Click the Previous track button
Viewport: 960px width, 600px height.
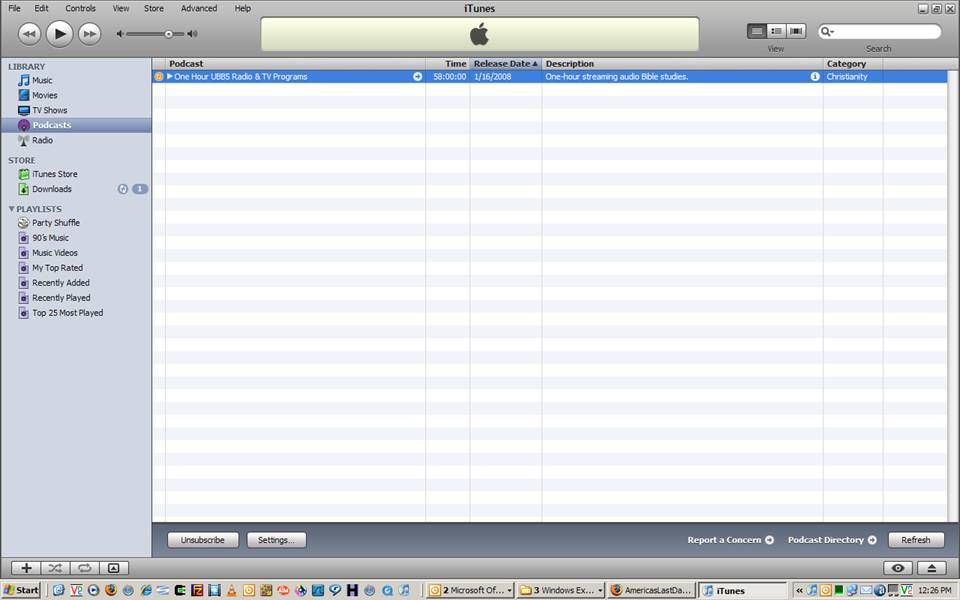point(29,34)
